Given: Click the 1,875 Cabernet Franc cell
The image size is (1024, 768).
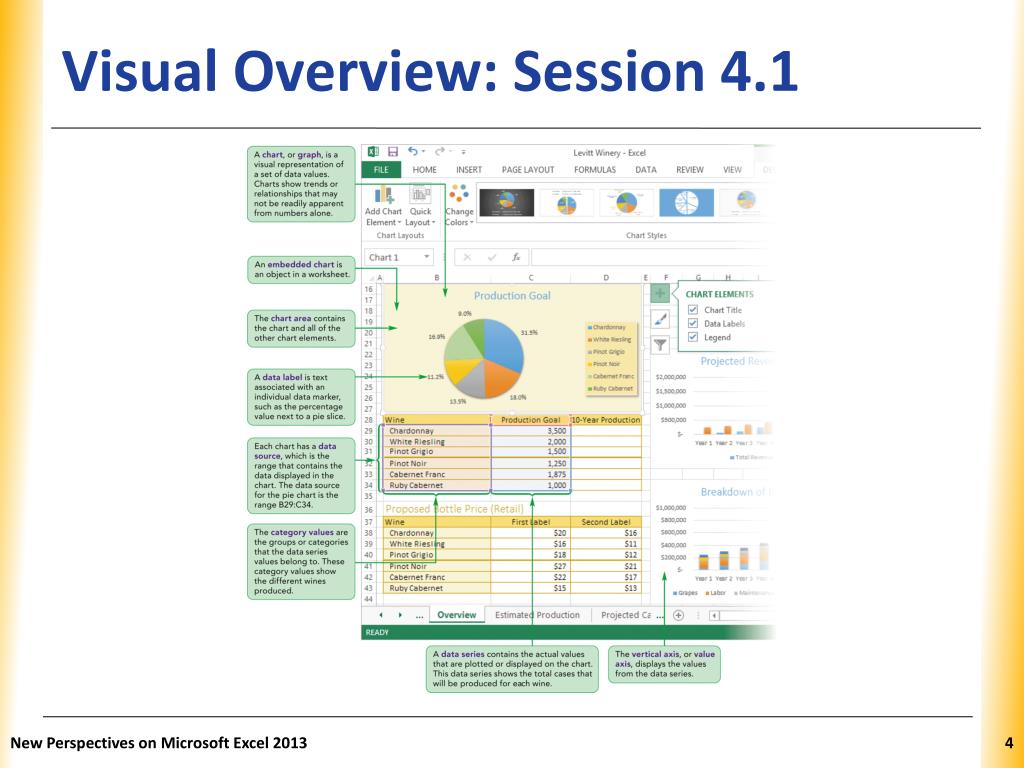Looking at the screenshot, I should pos(530,475).
